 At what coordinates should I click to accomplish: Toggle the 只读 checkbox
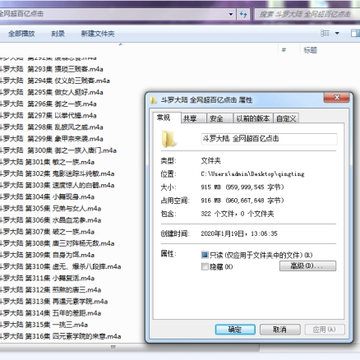click(x=205, y=255)
